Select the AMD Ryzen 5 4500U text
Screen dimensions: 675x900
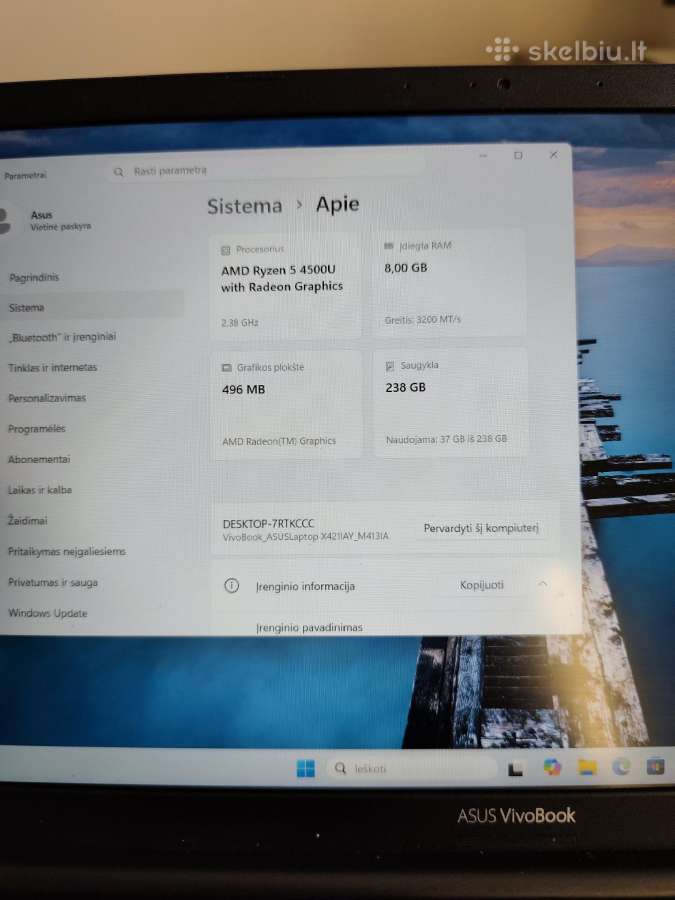pos(278,270)
